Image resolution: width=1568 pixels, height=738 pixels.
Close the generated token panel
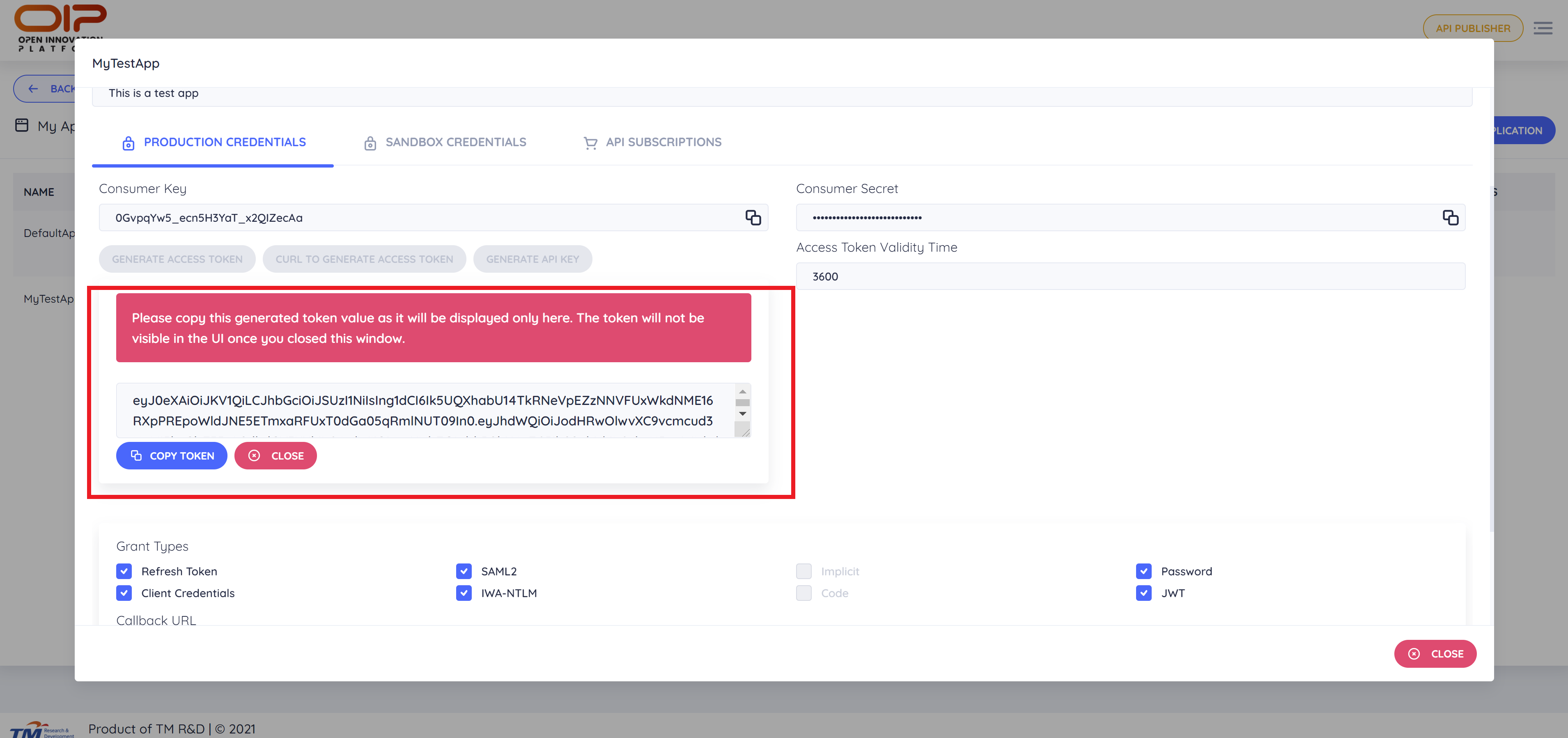(275, 455)
